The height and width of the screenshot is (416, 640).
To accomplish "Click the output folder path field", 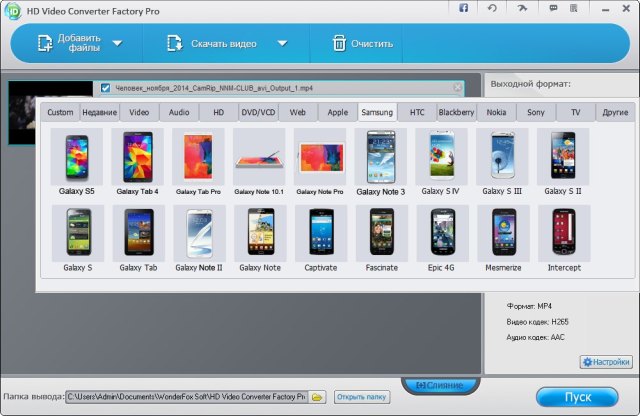I will point(186,397).
